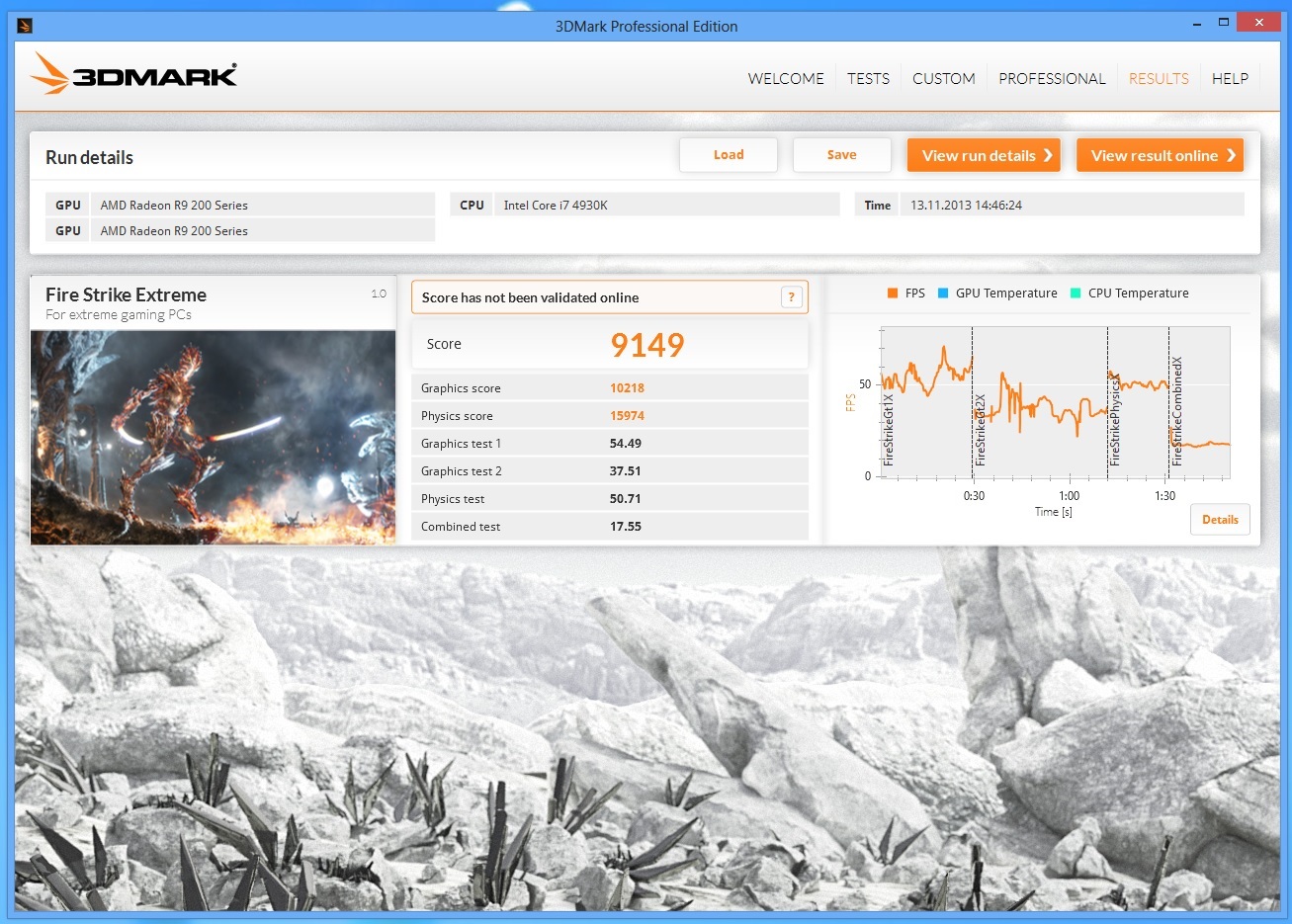Click the timestamp 13.11.2013 14:46:24

point(966,206)
